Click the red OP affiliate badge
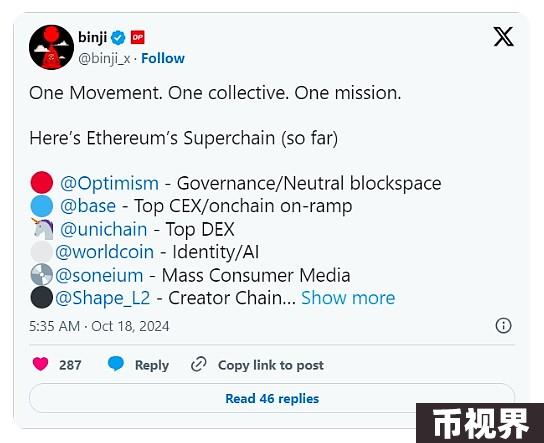Image resolution: width=544 pixels, height=443 pixels. tap(137, 37)
